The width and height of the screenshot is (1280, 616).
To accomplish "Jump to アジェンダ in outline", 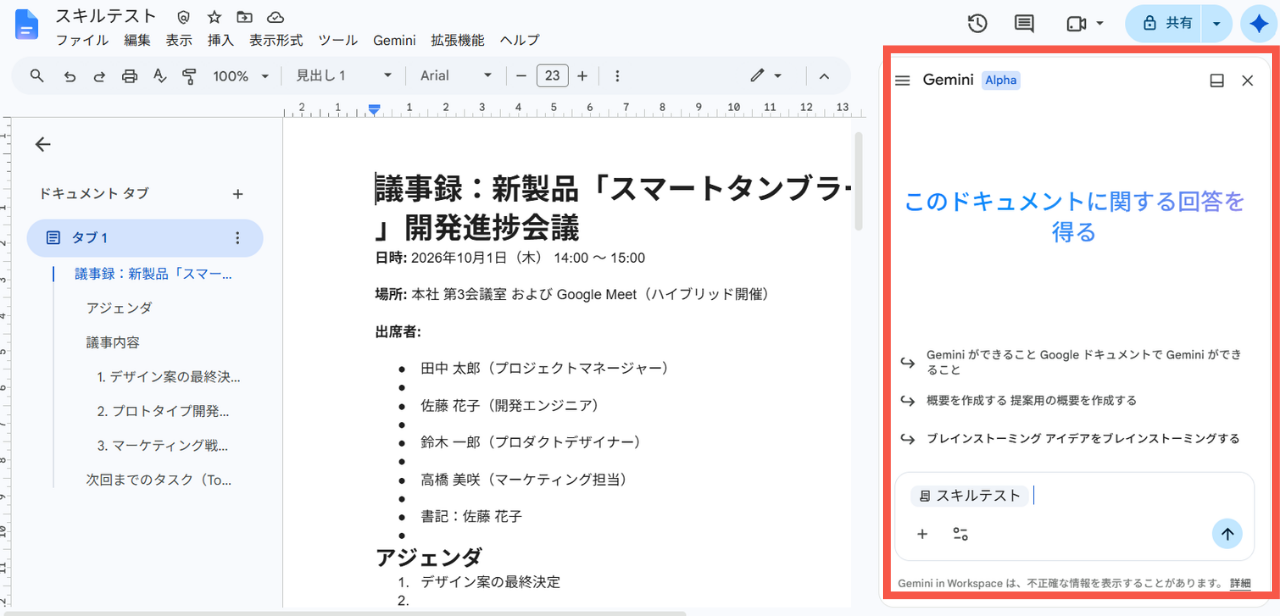I will coord(119,308).
